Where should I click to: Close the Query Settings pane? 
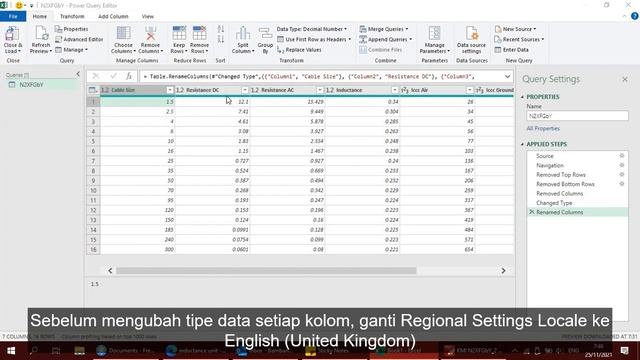[625, 79]
